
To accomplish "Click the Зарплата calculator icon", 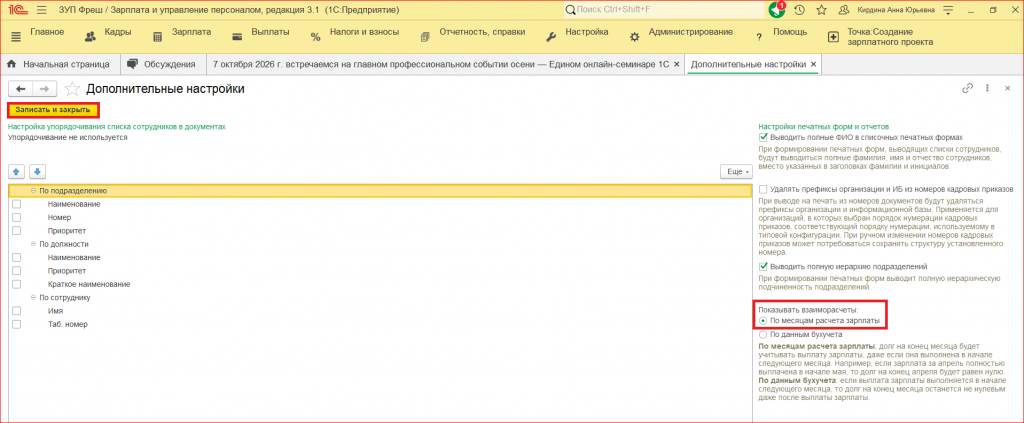I will click(x=157, y=37).
